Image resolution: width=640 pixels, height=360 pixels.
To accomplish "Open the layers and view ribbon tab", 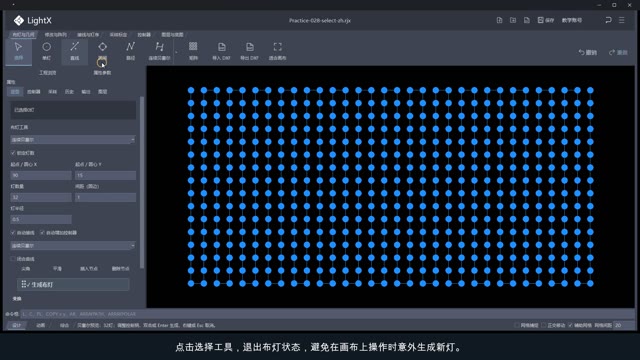I will (x=172, y=35).
